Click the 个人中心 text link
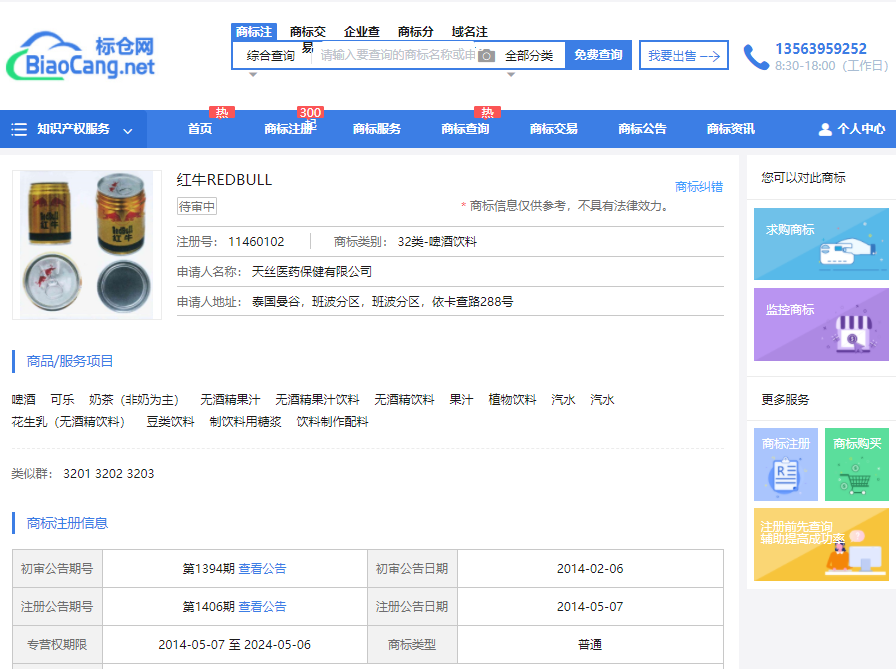 (861, 129)
